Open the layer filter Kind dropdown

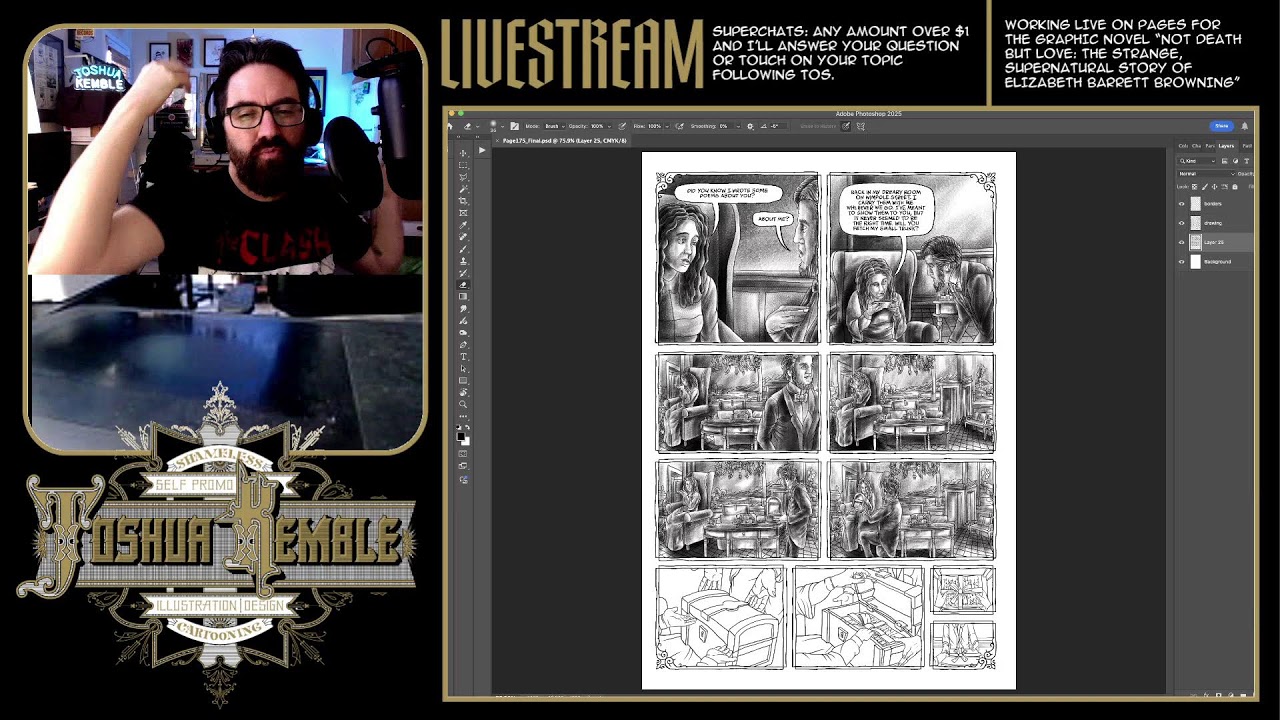click(x=1197, y=161)
